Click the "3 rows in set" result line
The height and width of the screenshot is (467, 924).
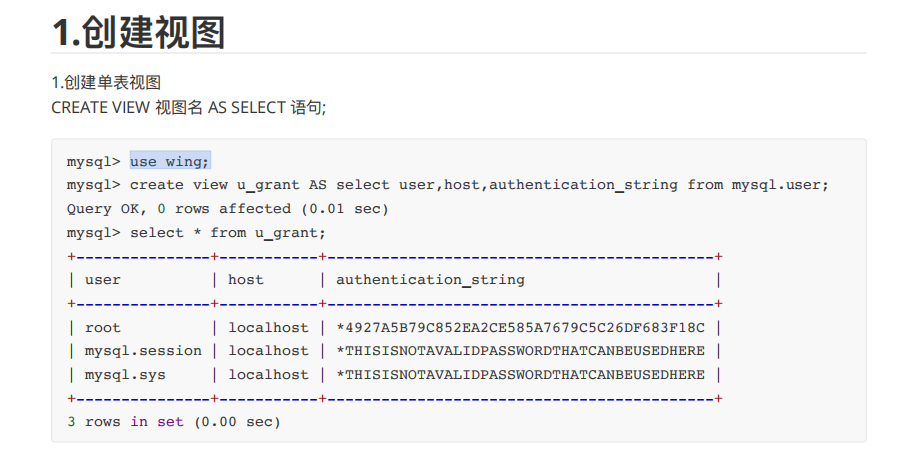[174, 422]
